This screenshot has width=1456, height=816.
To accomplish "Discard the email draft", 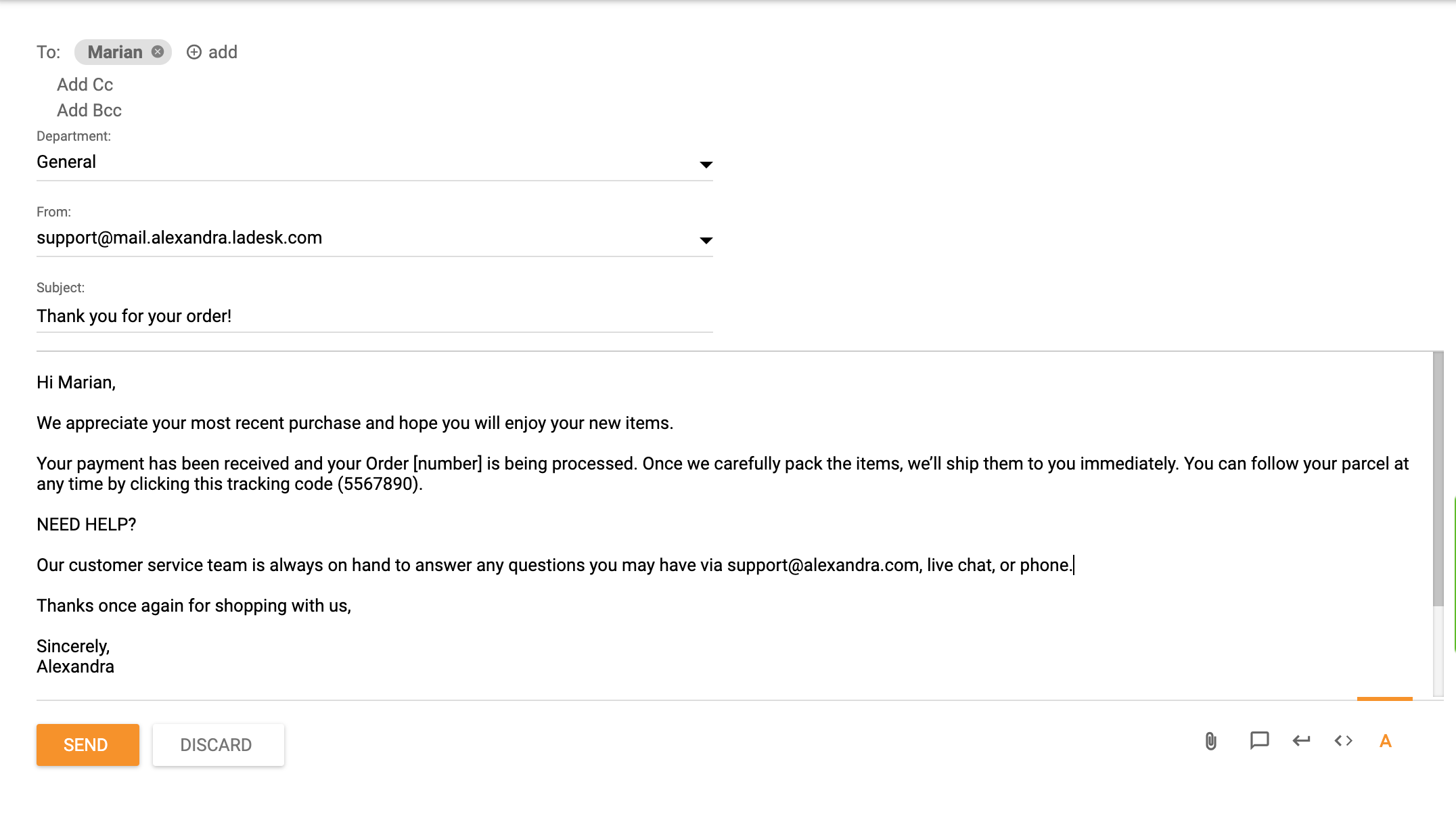I will pyautogui.click(x=218, y=745).
